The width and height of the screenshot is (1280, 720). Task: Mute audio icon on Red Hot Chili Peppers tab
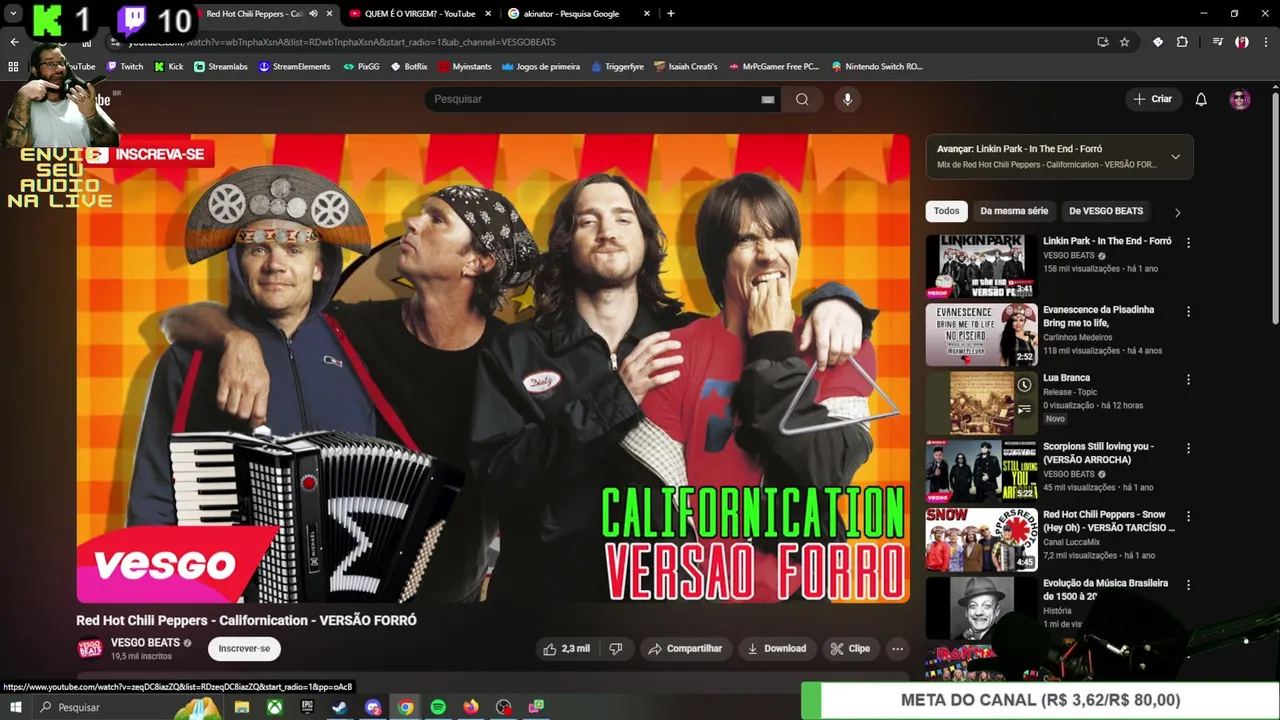pyautogui.click(x=313, y=14)
